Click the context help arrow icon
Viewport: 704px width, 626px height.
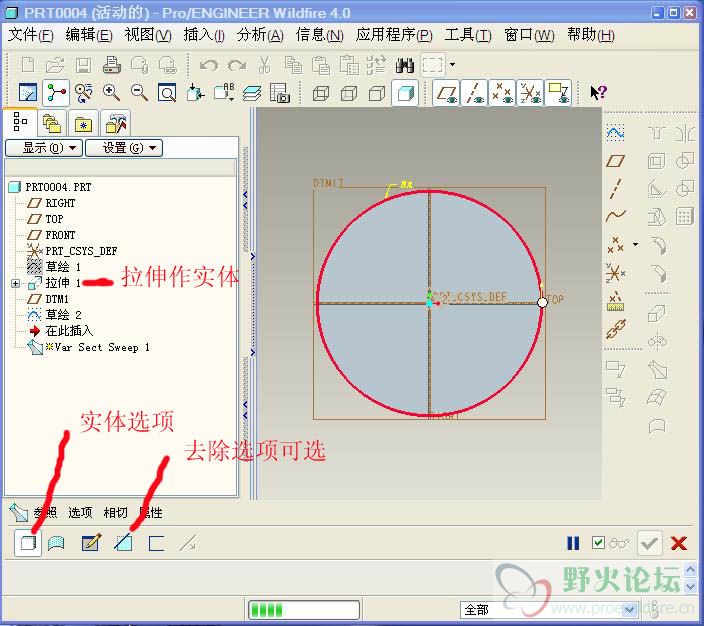[598, 93]
